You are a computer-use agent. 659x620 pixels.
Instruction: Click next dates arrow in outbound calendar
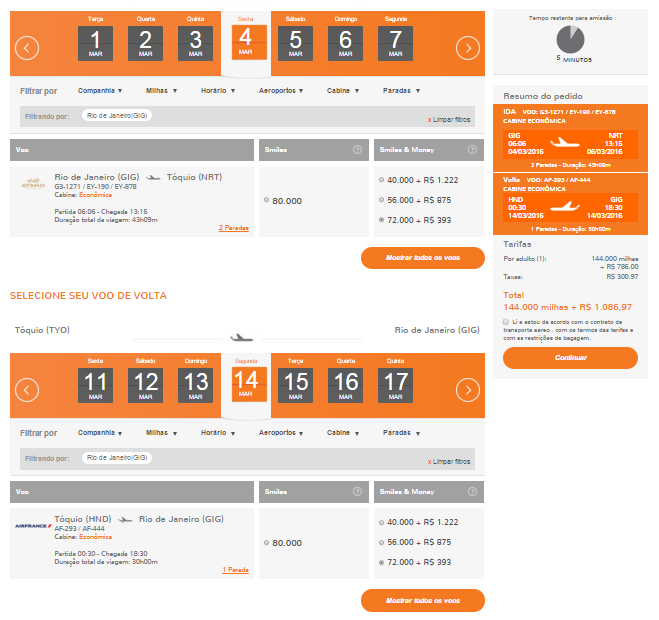(467, 47)
